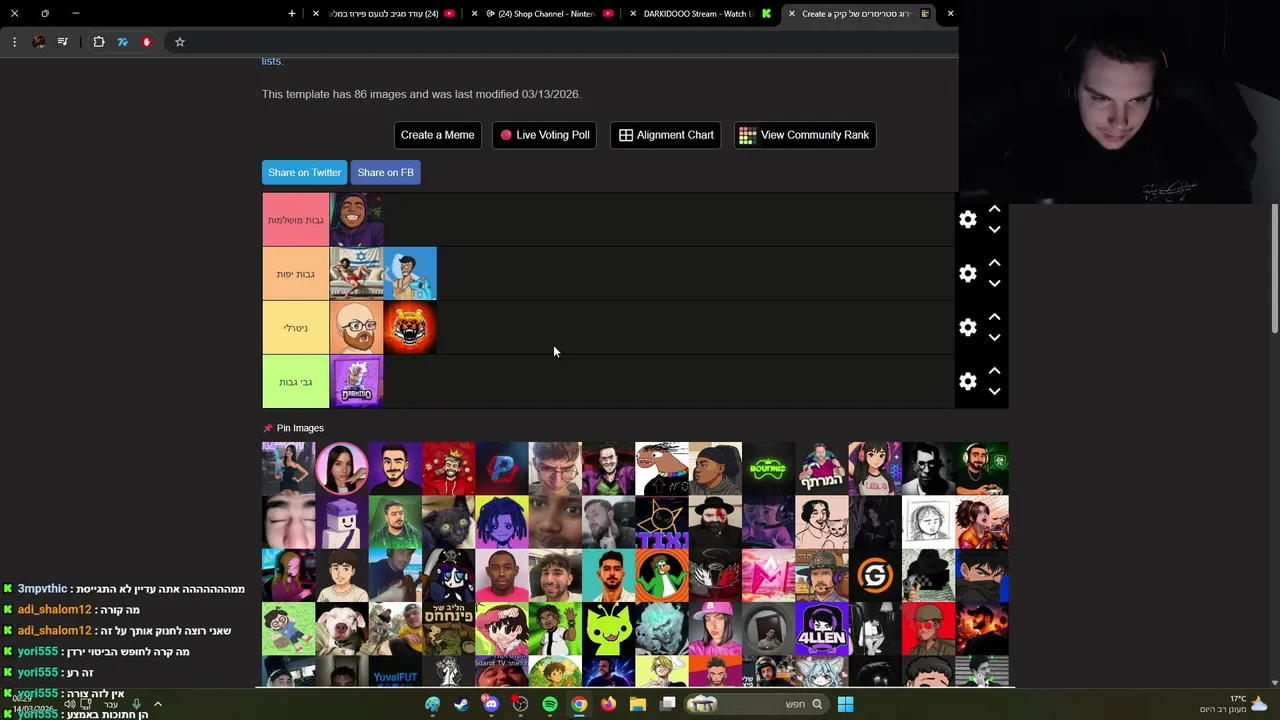Click the pink top tier label

295,219
